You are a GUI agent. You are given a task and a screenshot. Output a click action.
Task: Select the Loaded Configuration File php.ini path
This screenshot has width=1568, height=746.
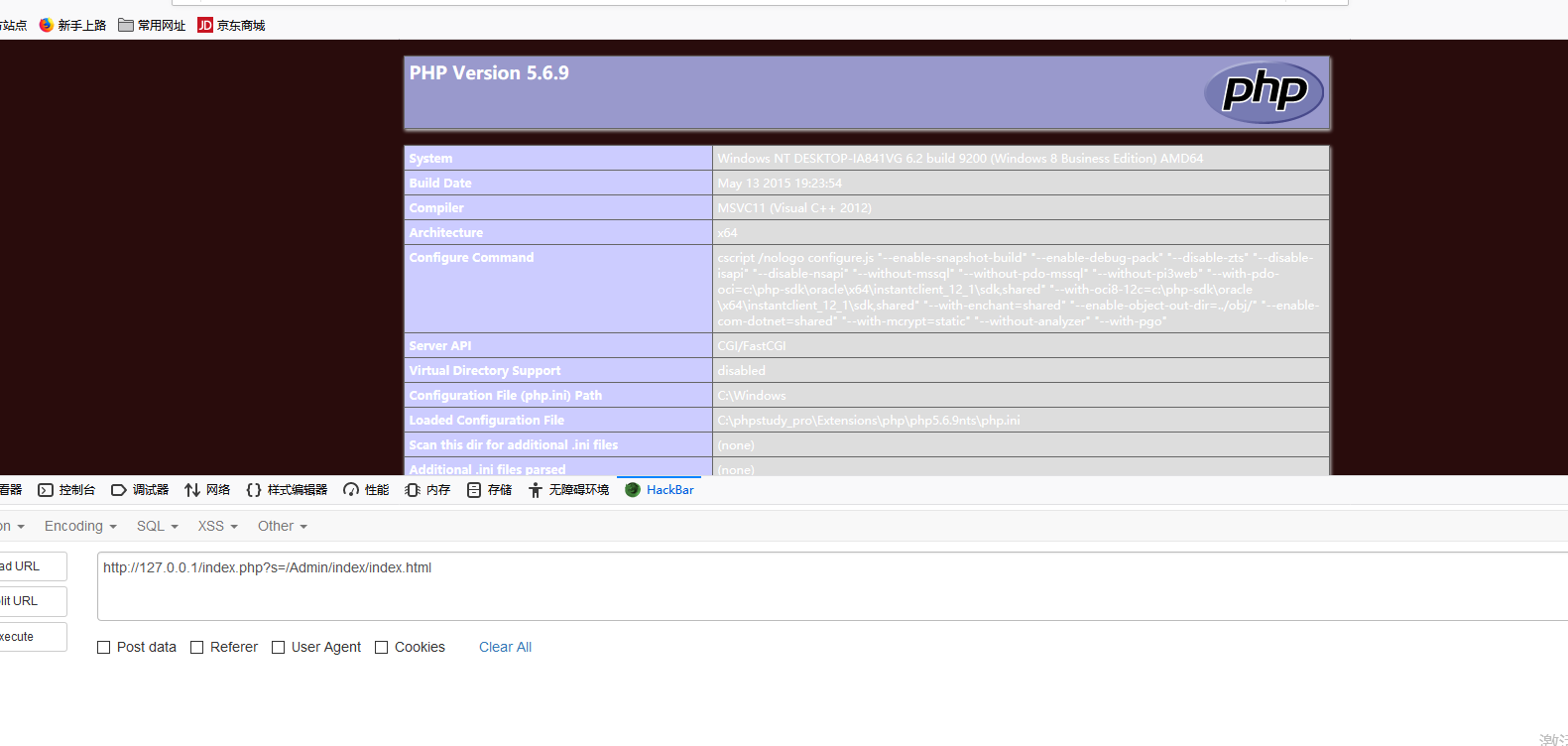pyautogui.click(x=869, y=421)
